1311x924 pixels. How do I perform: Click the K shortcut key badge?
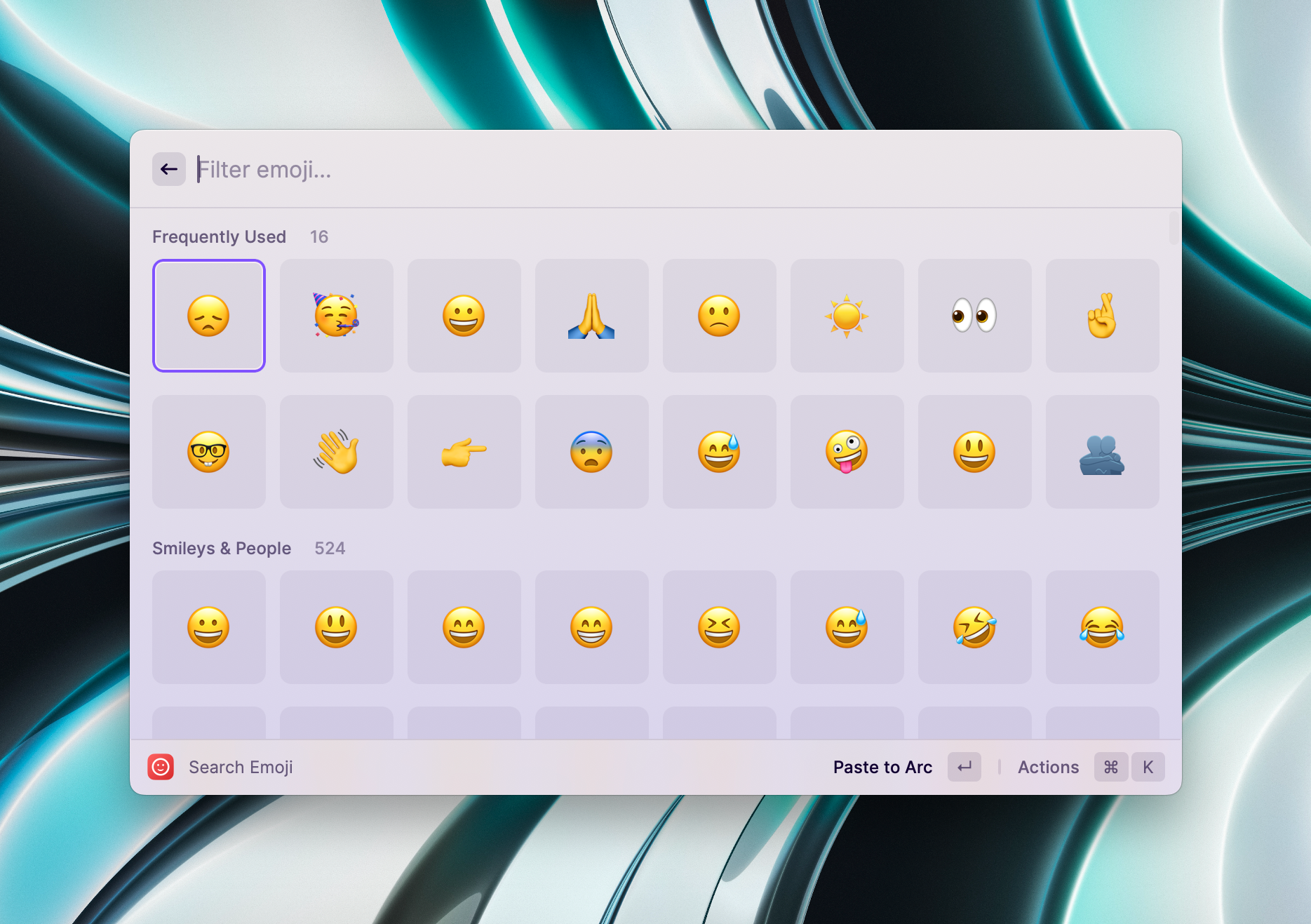(x=1148, y=767)
